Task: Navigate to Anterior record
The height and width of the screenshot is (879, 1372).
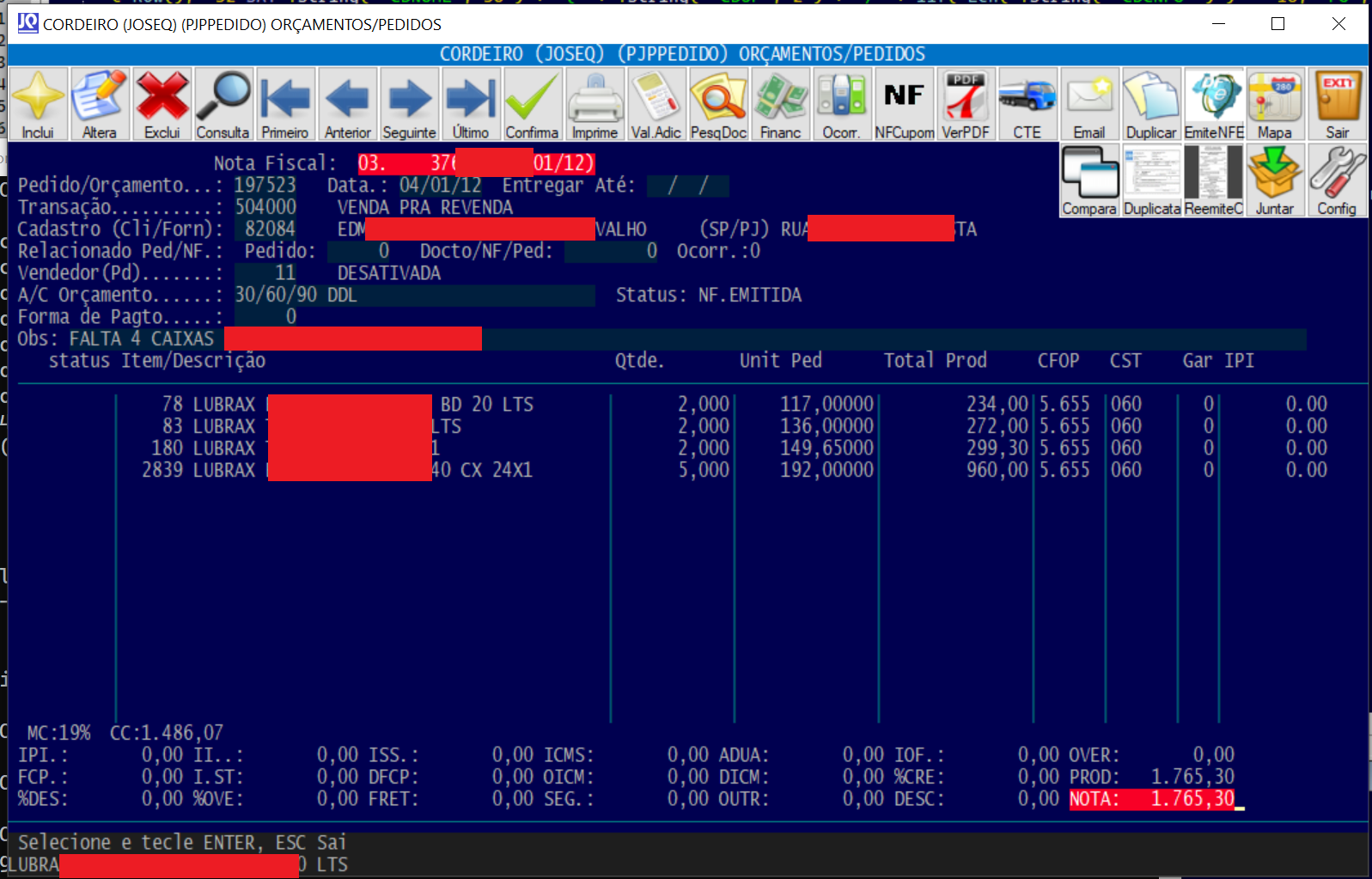Action: (347, 104)
